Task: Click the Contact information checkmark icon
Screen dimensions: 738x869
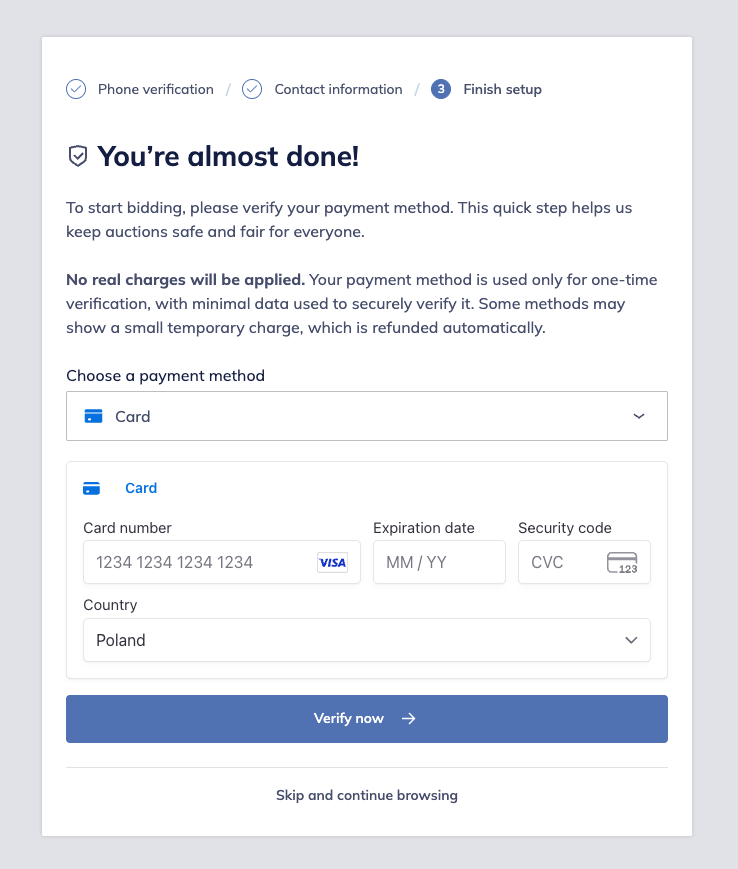Action: coord(253,89)
